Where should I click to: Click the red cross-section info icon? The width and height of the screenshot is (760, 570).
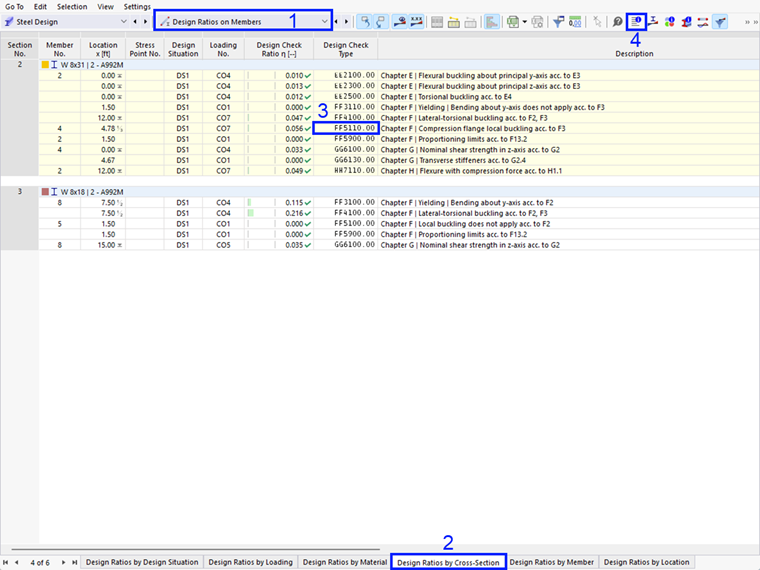coord(686,22)
